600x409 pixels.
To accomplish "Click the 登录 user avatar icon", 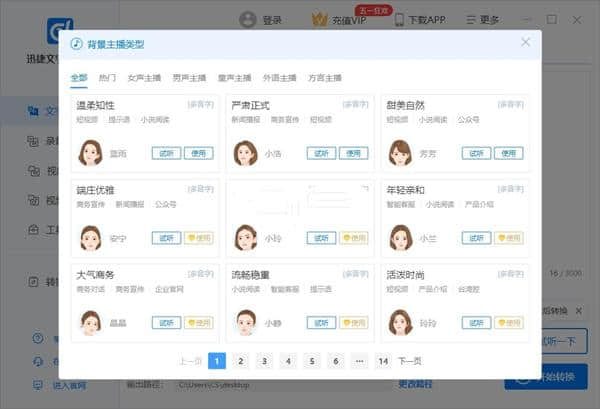I will [x=246, y=19].
